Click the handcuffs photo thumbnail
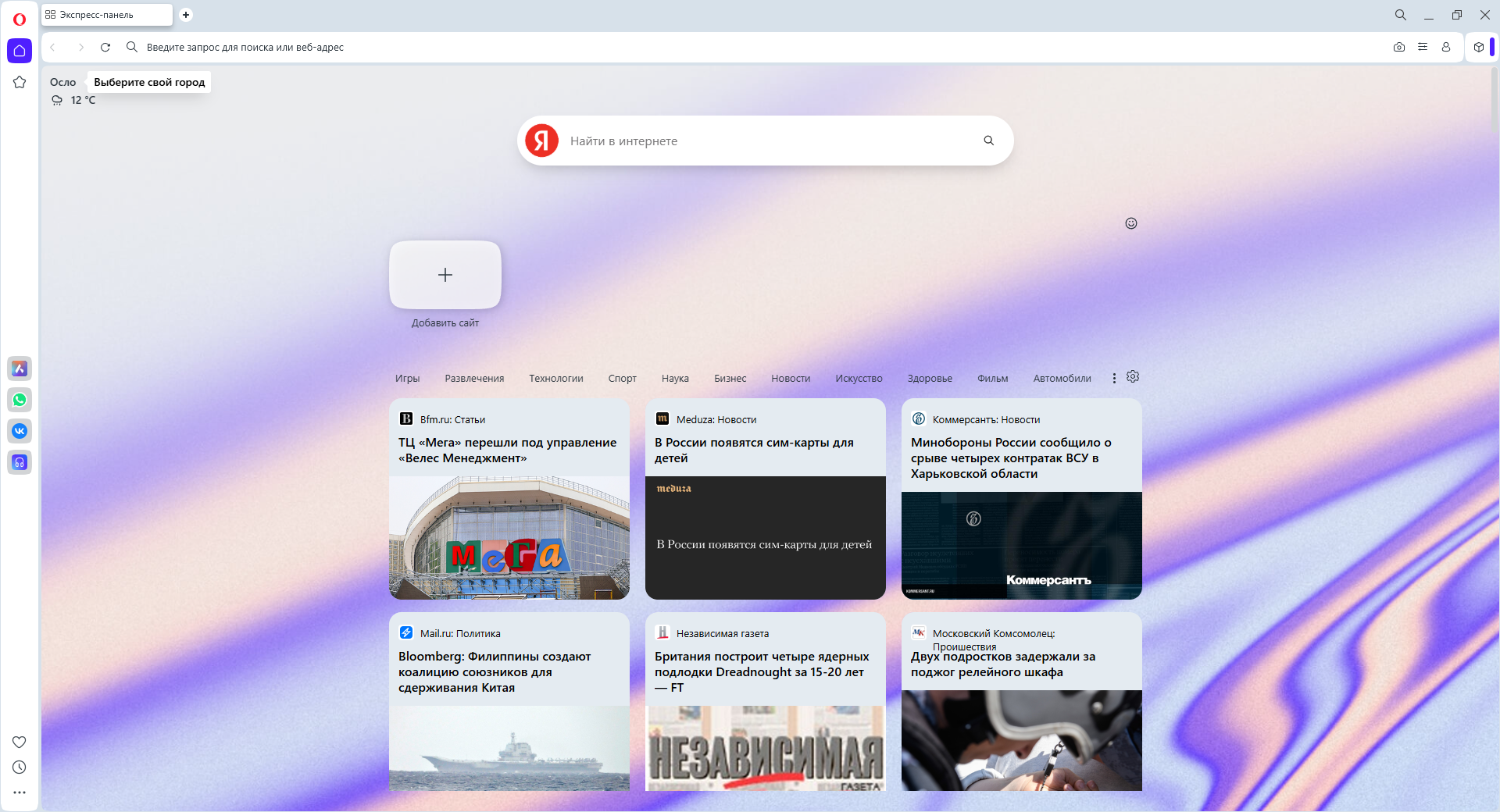The image size is (1500, 812). tap(1022, 740)
